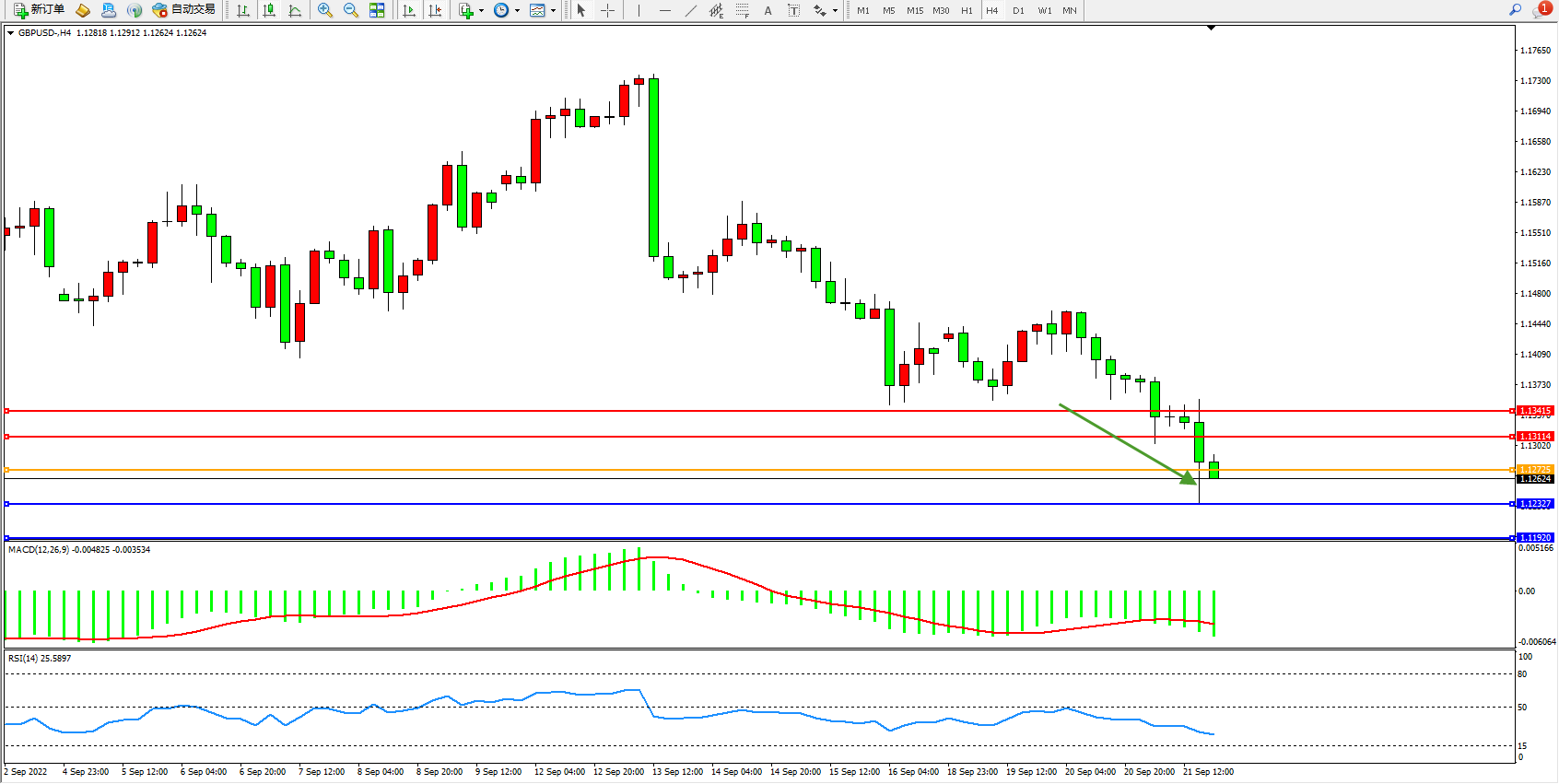
Task: Click the New Order (新订单) button
Action: (39, 10)
